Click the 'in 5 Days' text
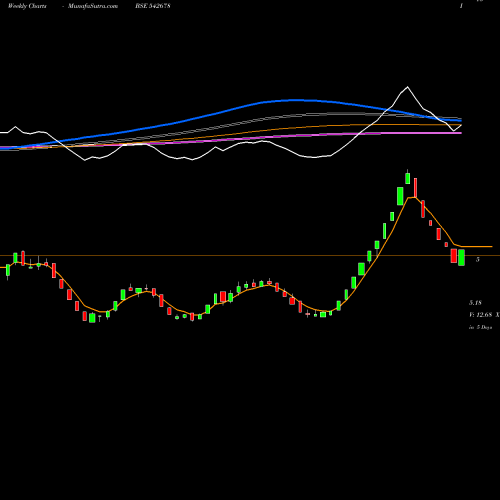 point(480,327)
